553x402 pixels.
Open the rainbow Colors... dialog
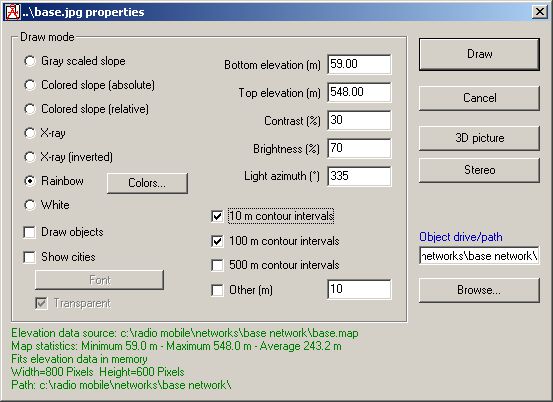point(147,183)
